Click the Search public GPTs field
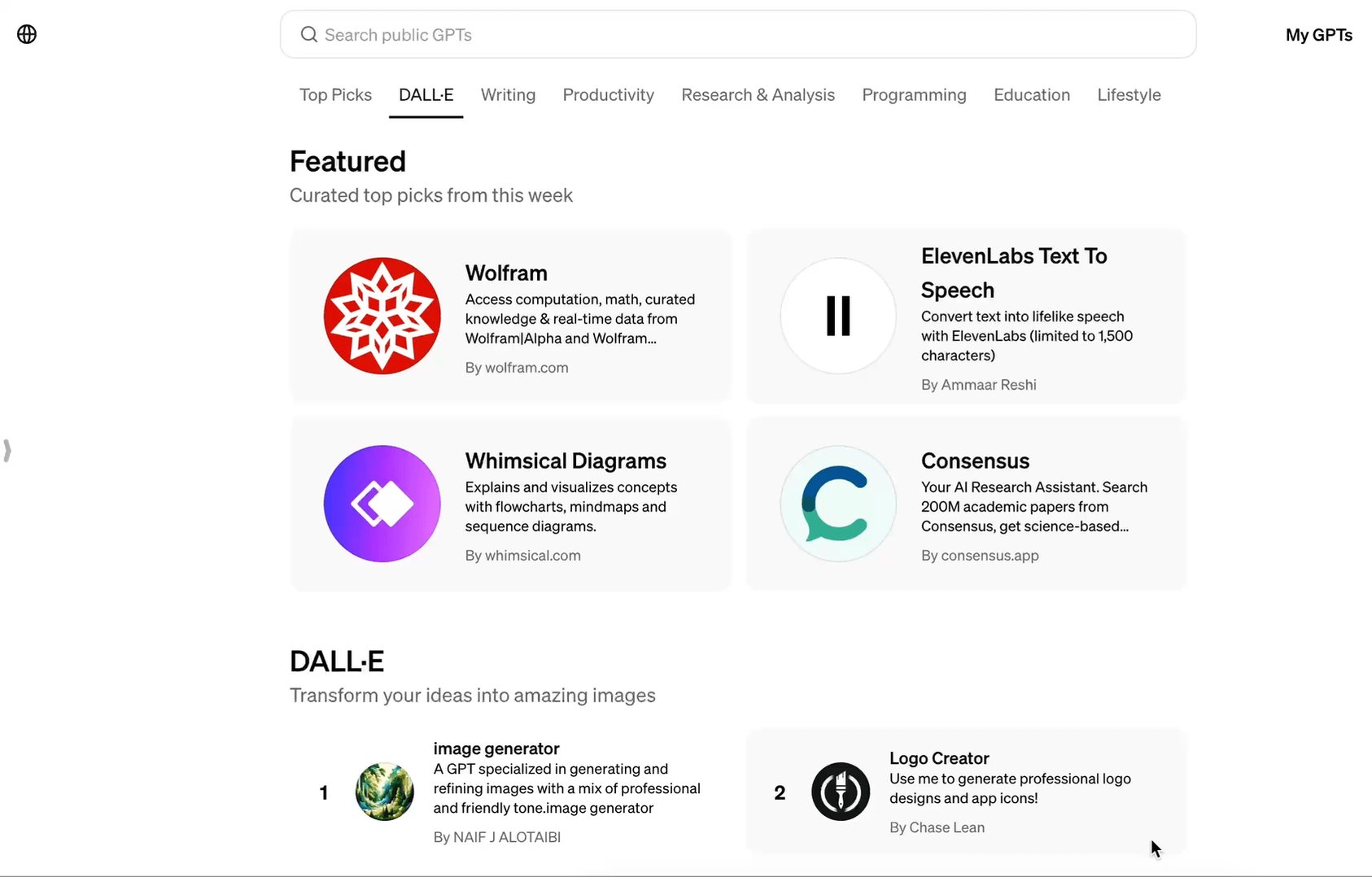The image size is (1372, 877). pos(738,34)
